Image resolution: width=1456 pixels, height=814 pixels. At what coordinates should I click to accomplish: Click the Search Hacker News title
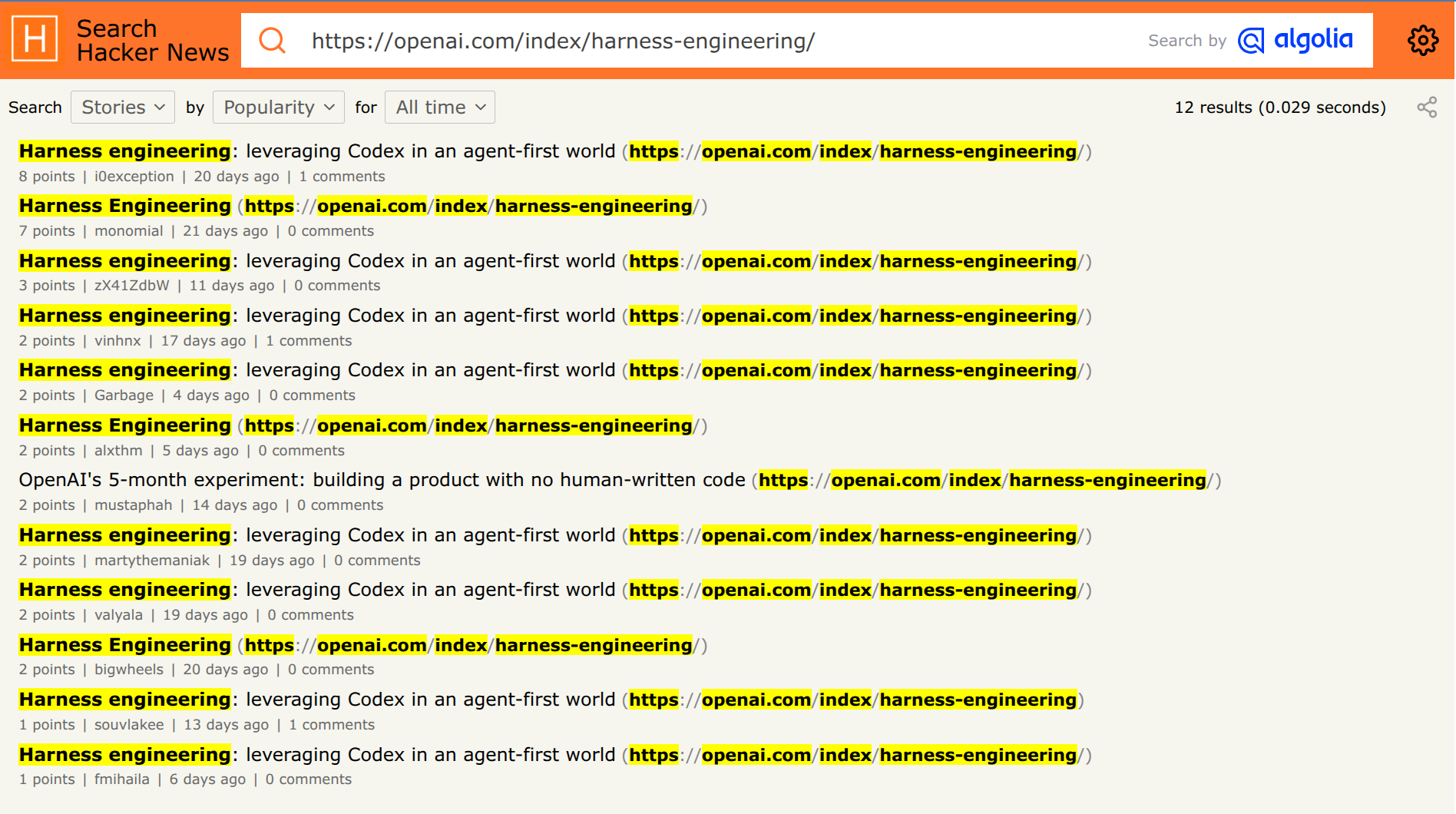152,40
